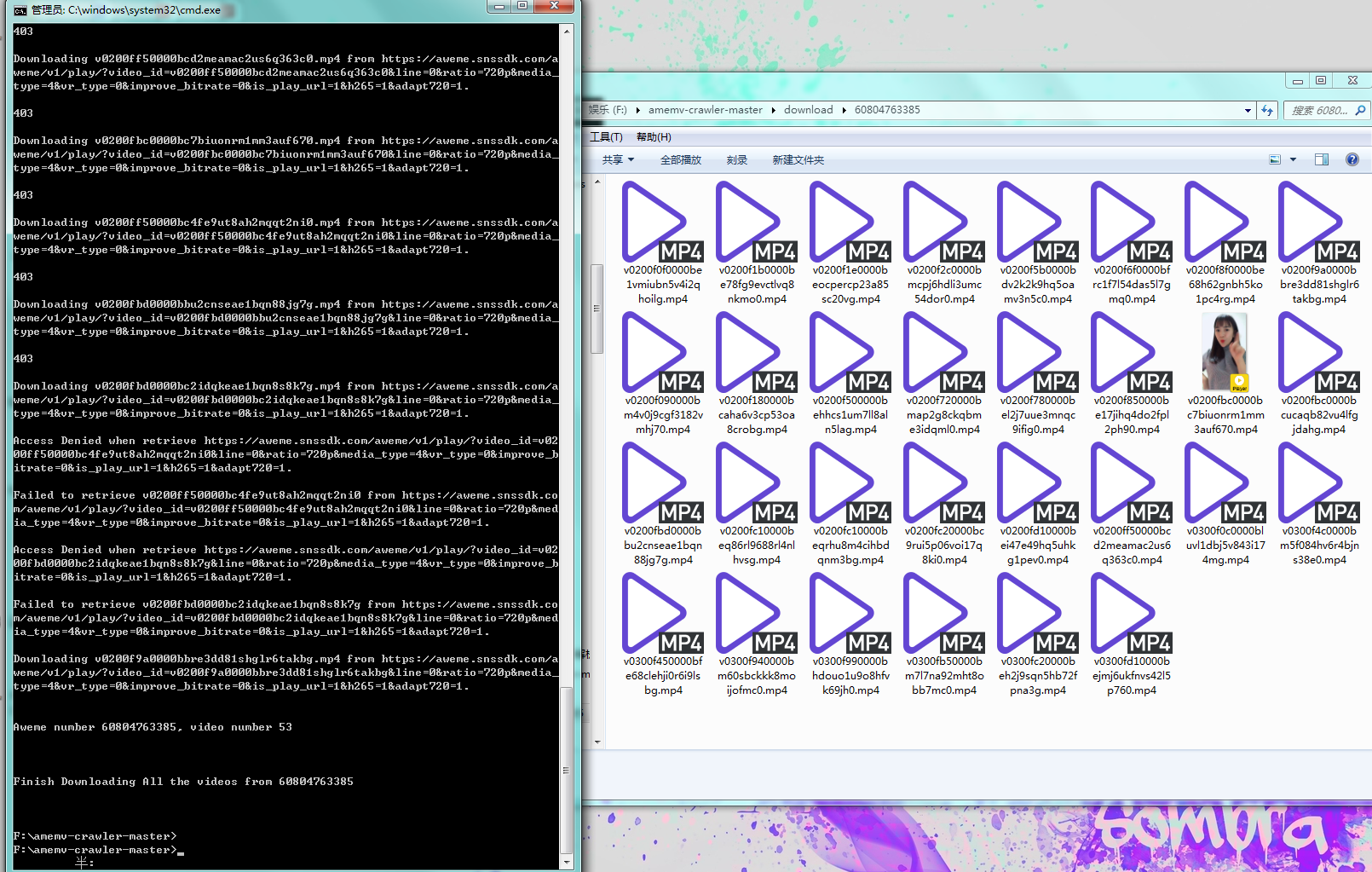The width and height of the screenshot is (1372, 872).
Task: Select file v0200fbd0000bbu2cnseae1bqn88jg7g.mp4
Action: [x=663, y=504]
